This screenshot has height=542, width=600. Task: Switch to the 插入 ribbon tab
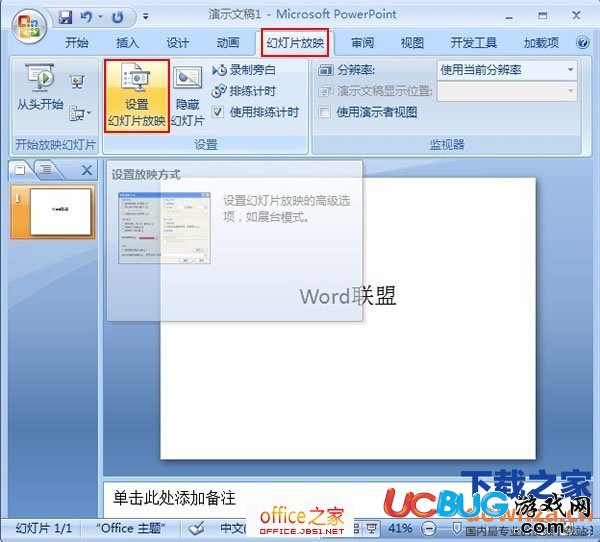127,42
